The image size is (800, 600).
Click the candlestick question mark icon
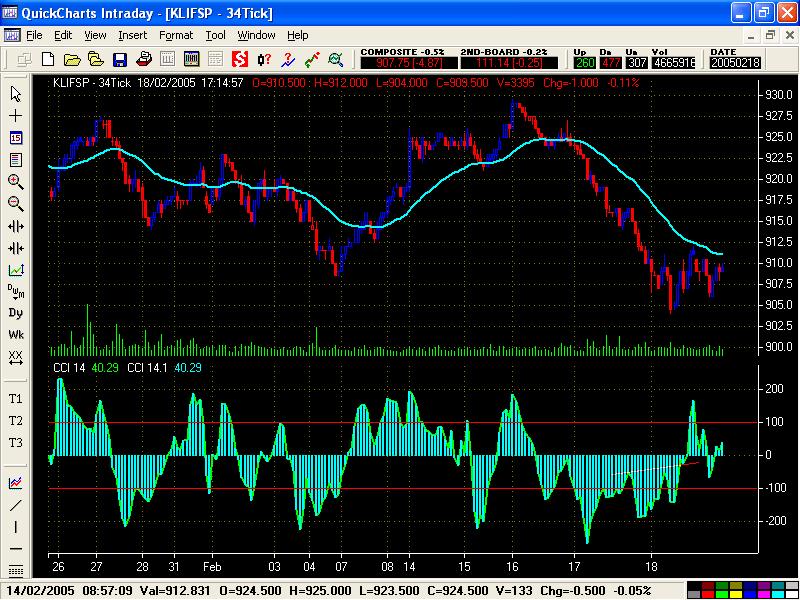click(x=264, y=59)
